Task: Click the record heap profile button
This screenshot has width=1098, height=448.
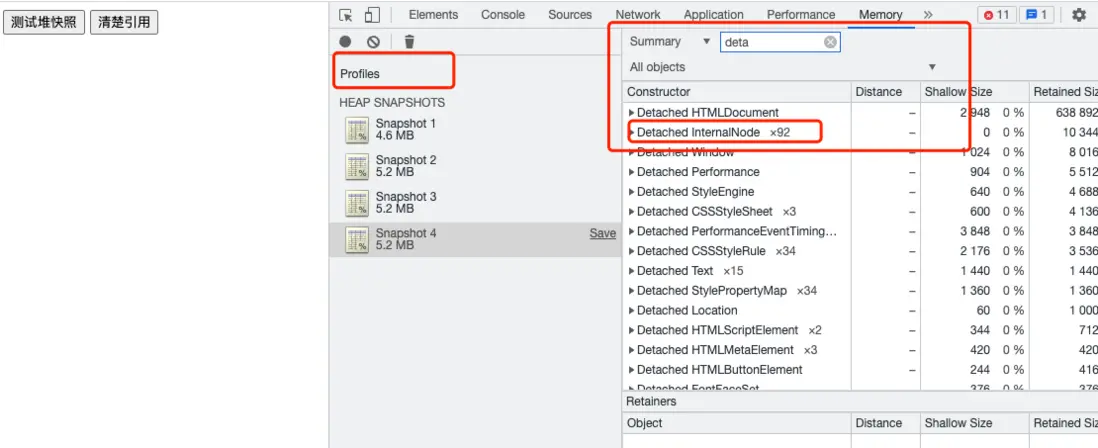Action: [x=346, y=42]
